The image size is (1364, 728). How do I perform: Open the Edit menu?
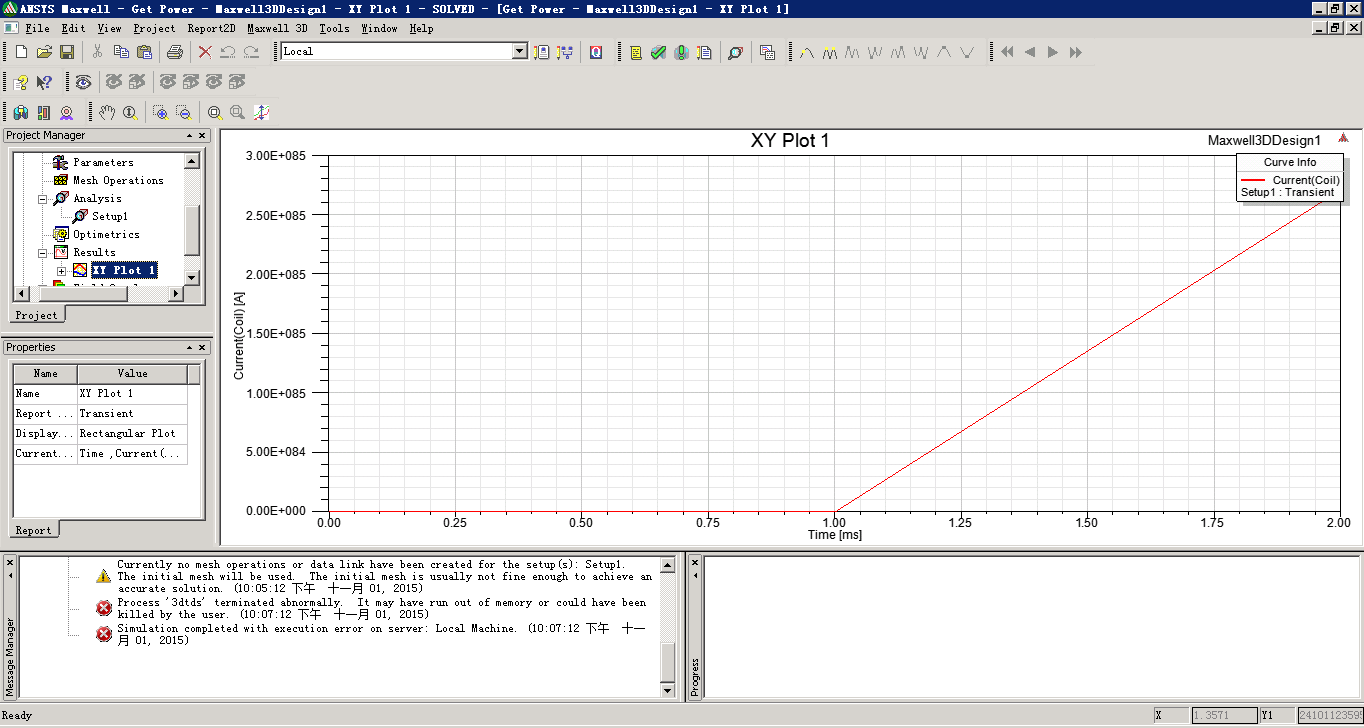point(73,28)
